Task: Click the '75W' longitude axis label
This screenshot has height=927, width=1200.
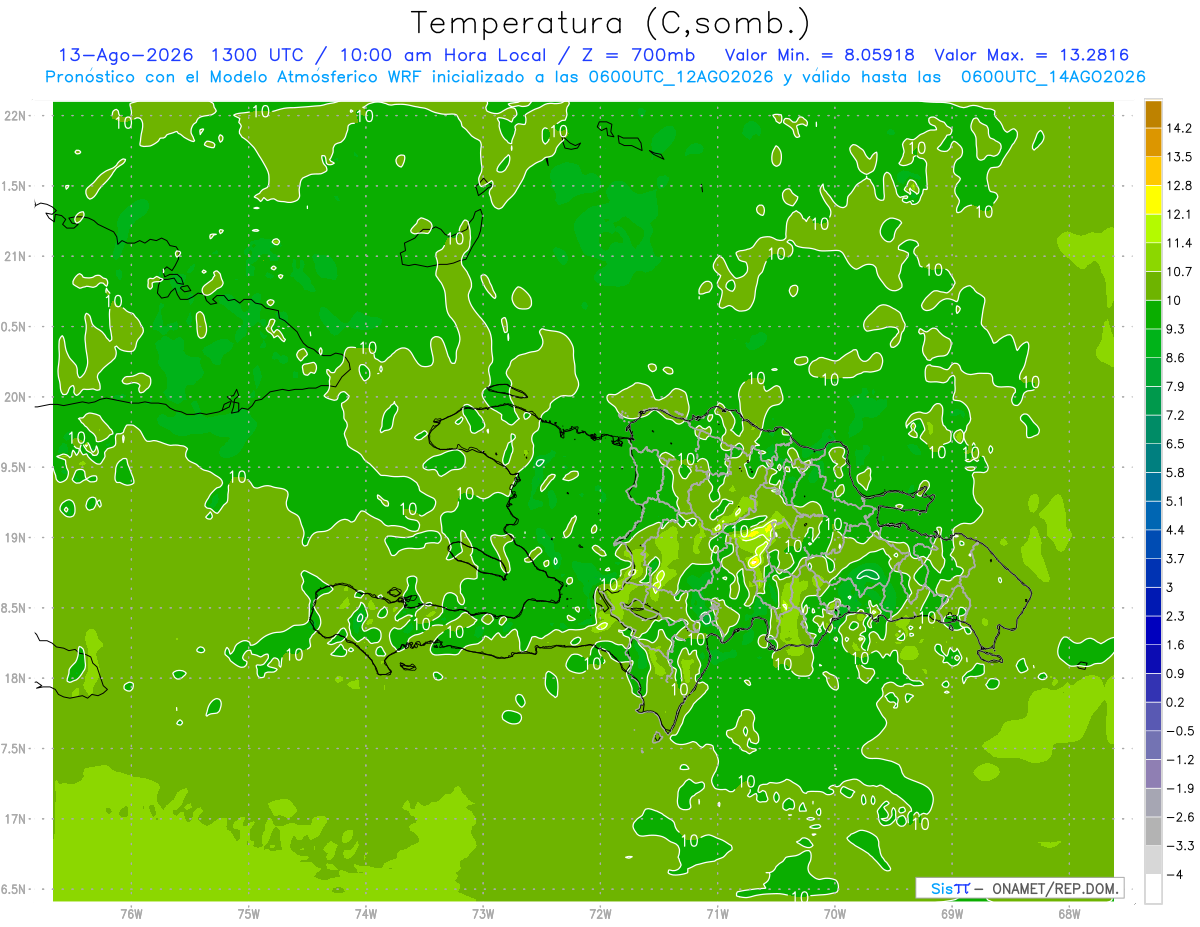Action: 249,913
